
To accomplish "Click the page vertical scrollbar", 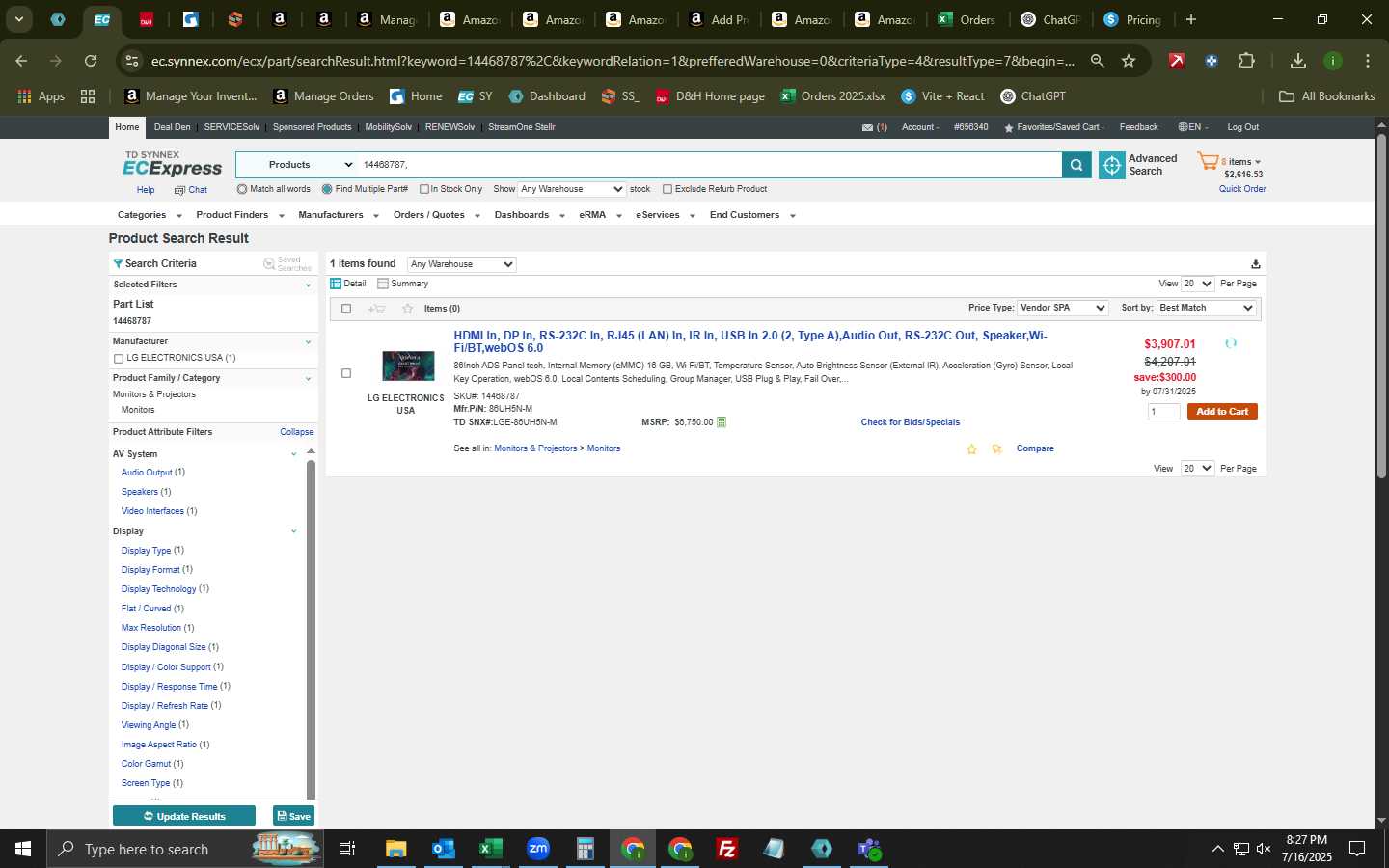I will pyautogui.click(x=1381, y=307).
